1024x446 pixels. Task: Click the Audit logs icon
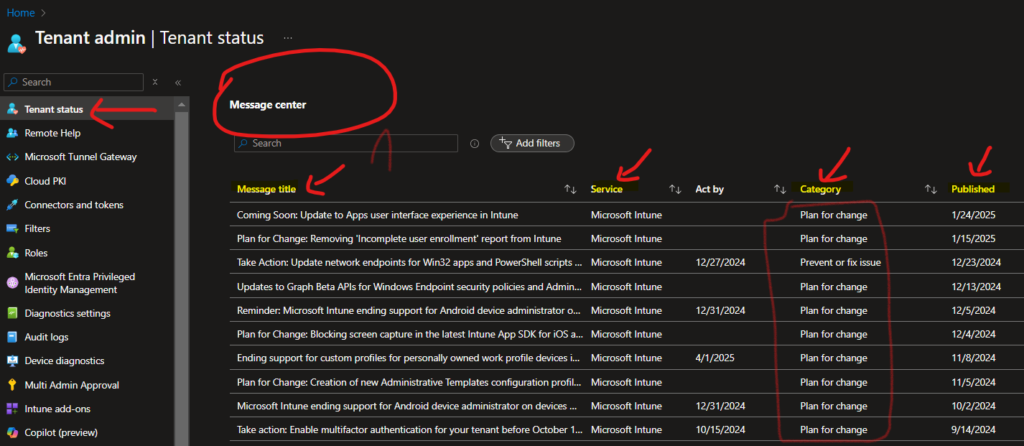(x=12, y=337)
